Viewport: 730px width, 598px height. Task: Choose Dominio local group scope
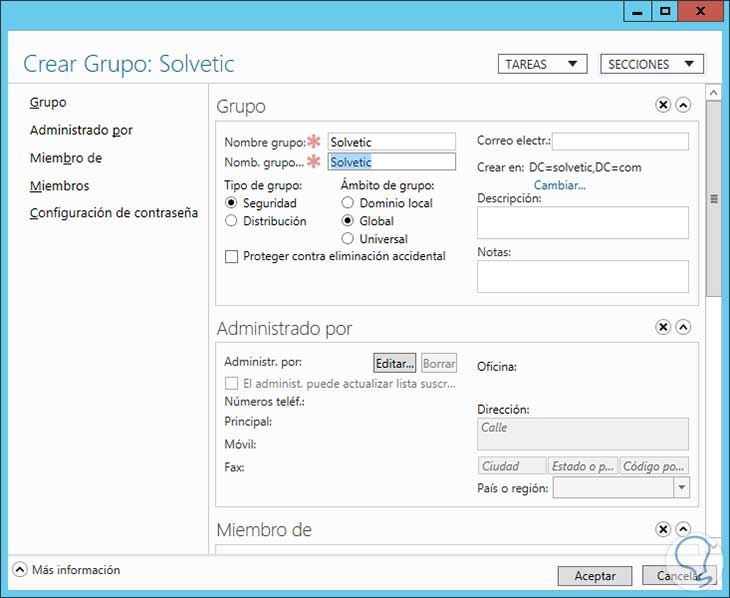point(347,203)
